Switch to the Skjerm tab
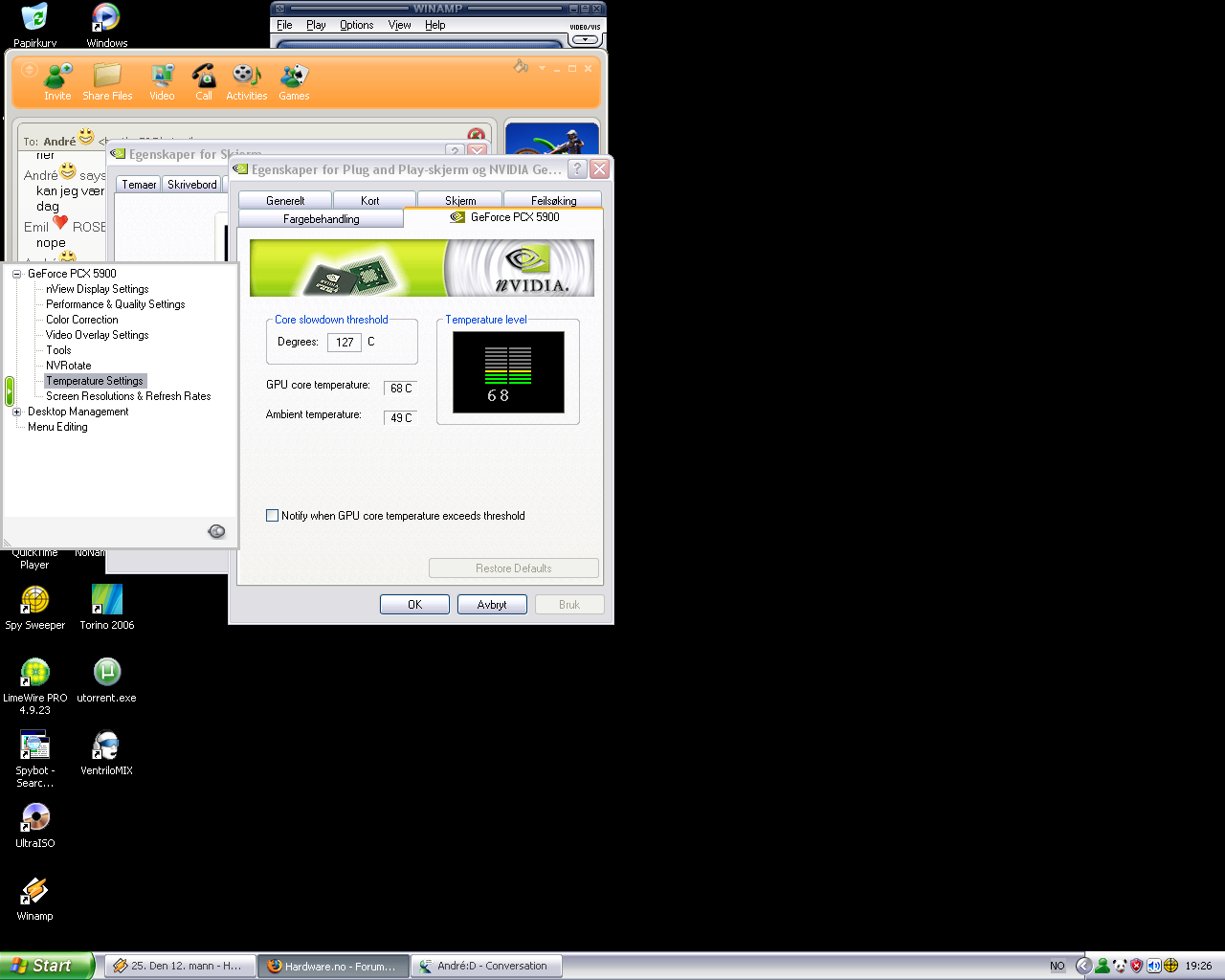Screen dimensions: 1225x980 460,200
